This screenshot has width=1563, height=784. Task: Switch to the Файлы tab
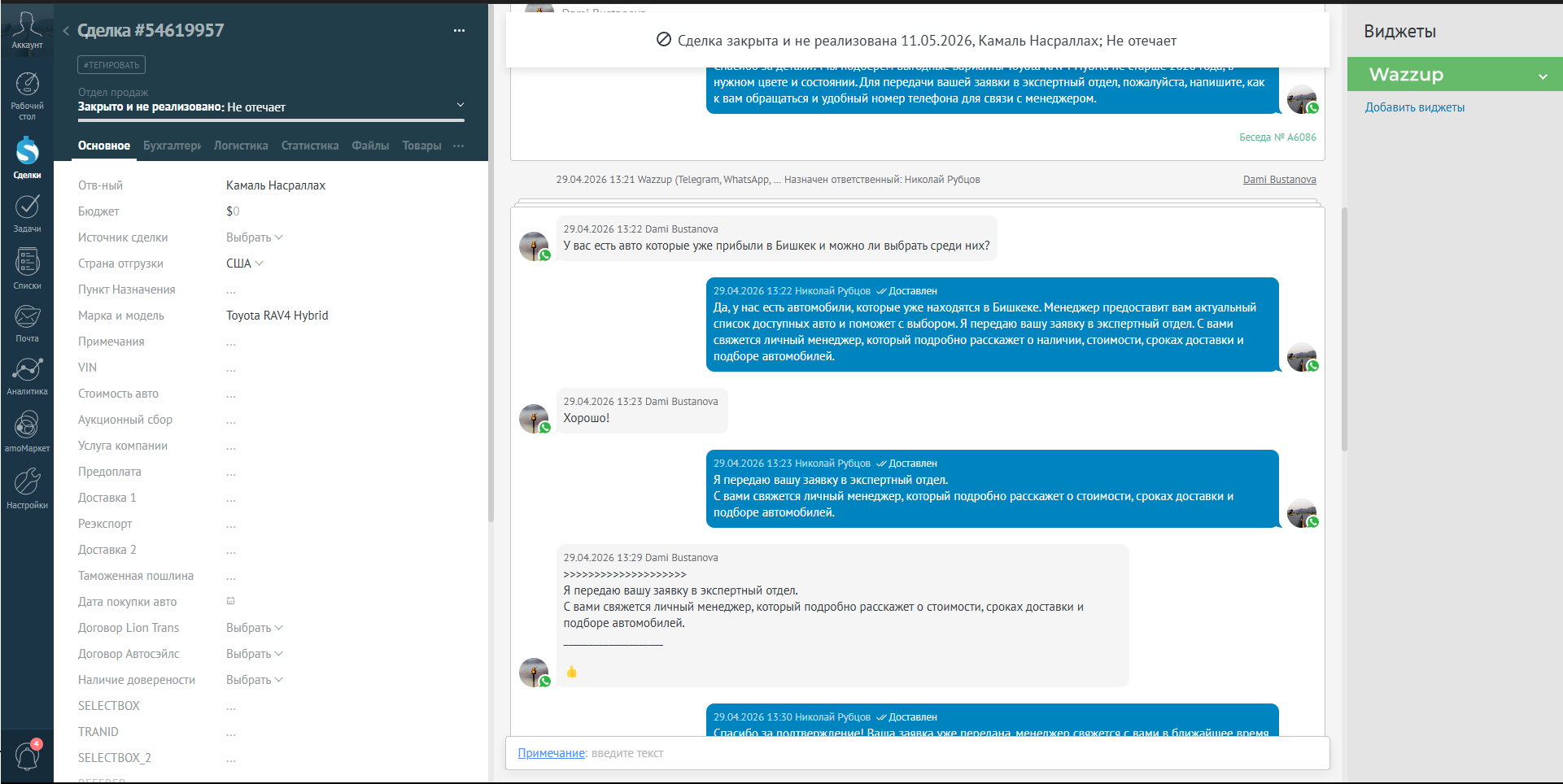pos(370,146)
